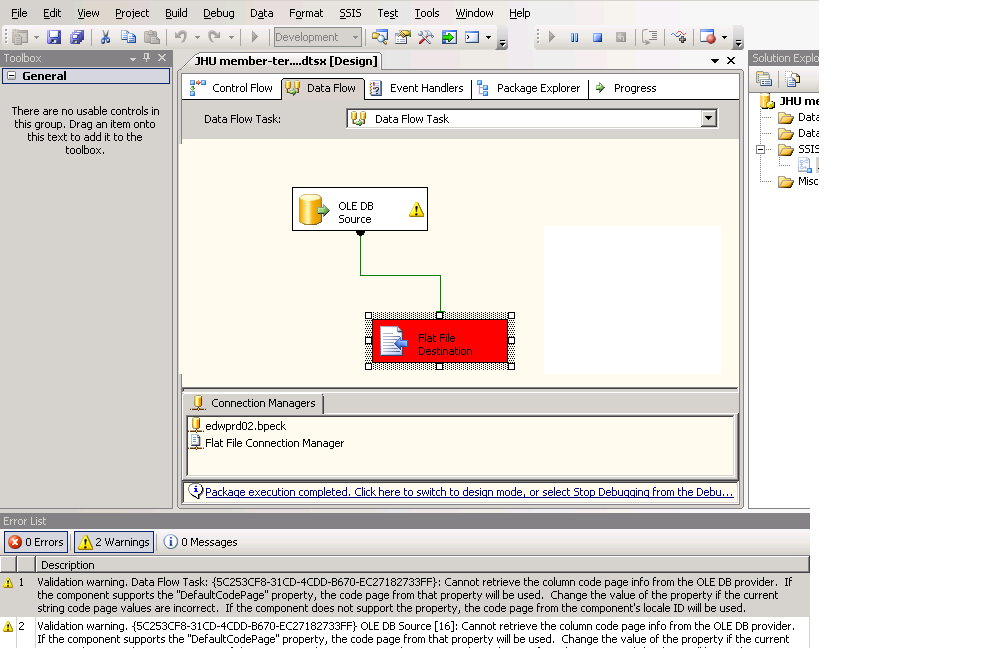Switch to the Progress tab
Viewport: 1008px width, 648px height.
click(x=626, y=88)
